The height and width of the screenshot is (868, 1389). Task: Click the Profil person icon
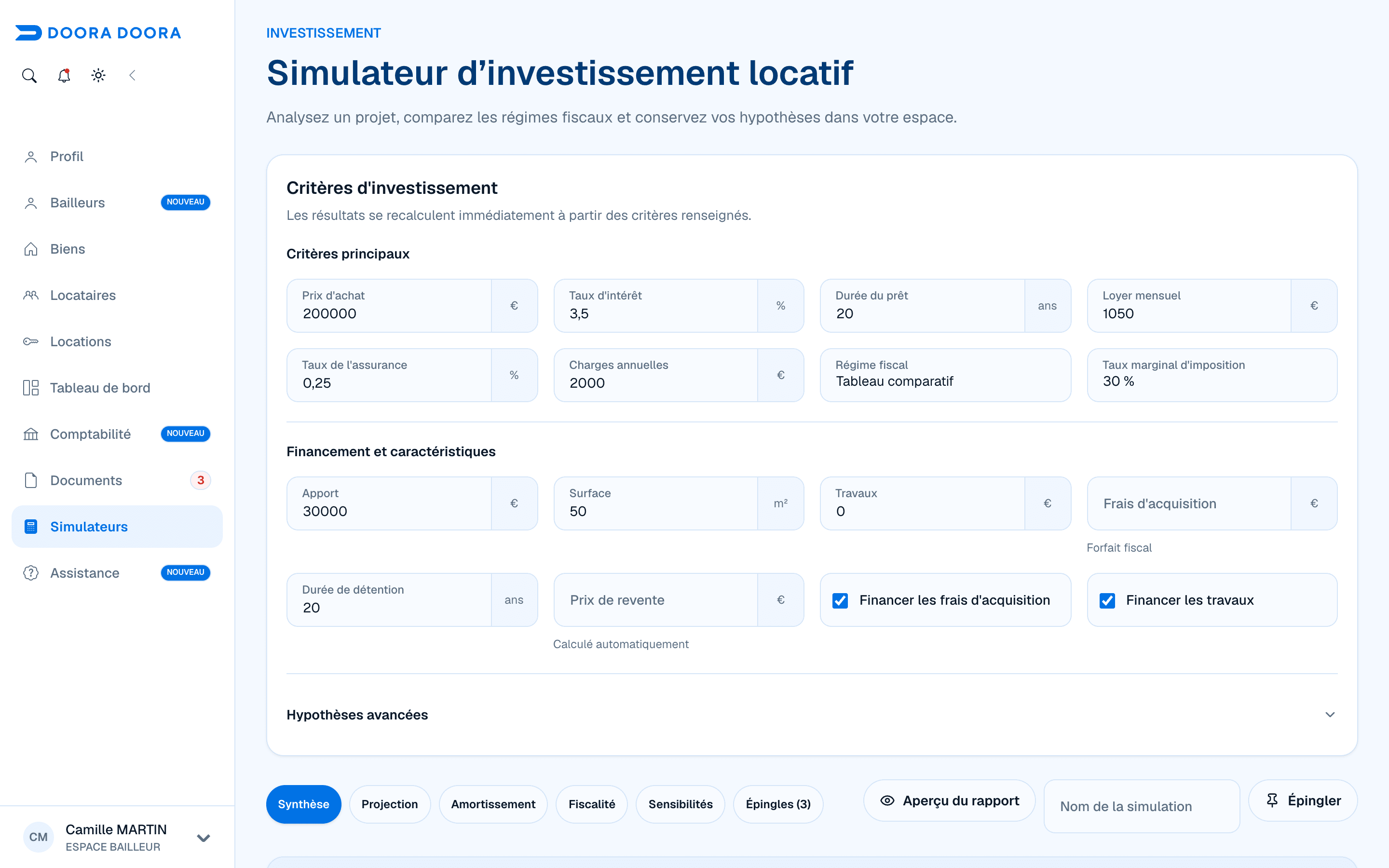click(31, 157)
